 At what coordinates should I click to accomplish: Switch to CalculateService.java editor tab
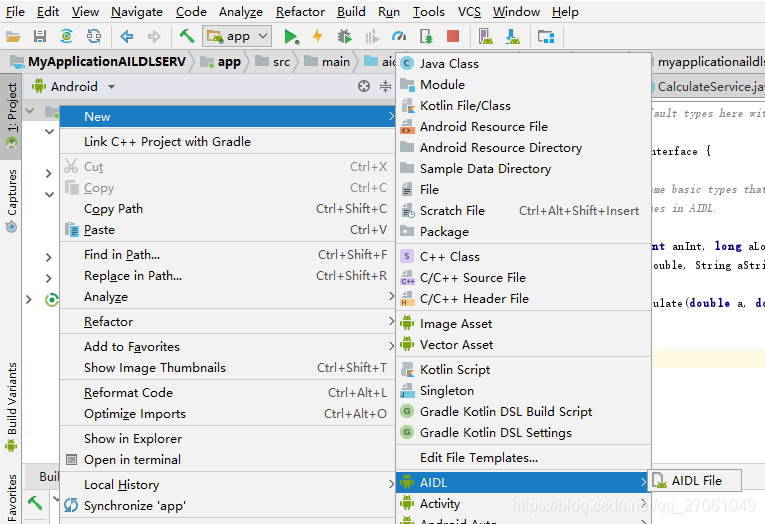[x=707, y=86]
